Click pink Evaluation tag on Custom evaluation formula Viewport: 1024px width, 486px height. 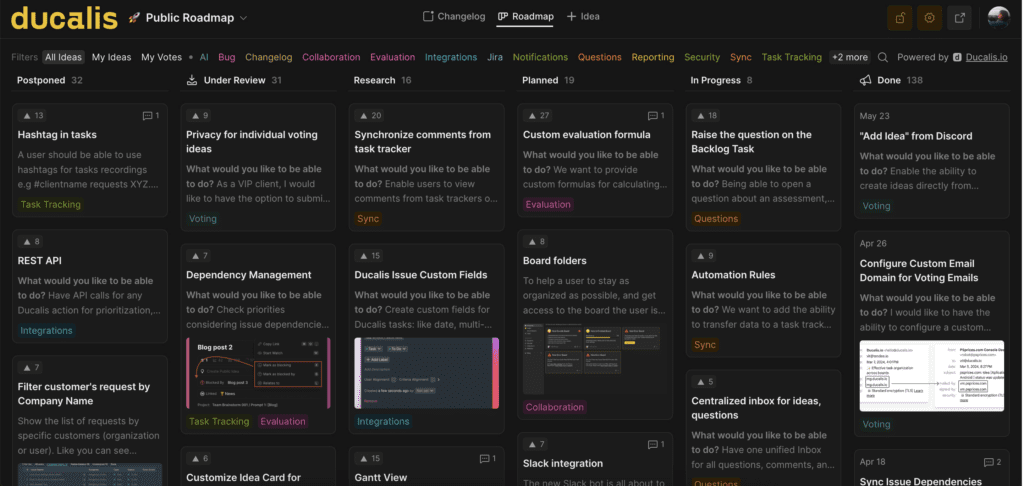coord(548,205)
